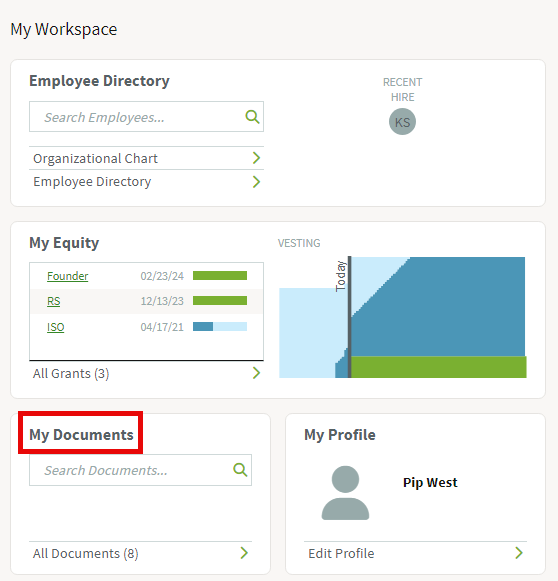Click the My Documents heading
Image resolution: width=558 pixels, height=581 pixels.
81,434
